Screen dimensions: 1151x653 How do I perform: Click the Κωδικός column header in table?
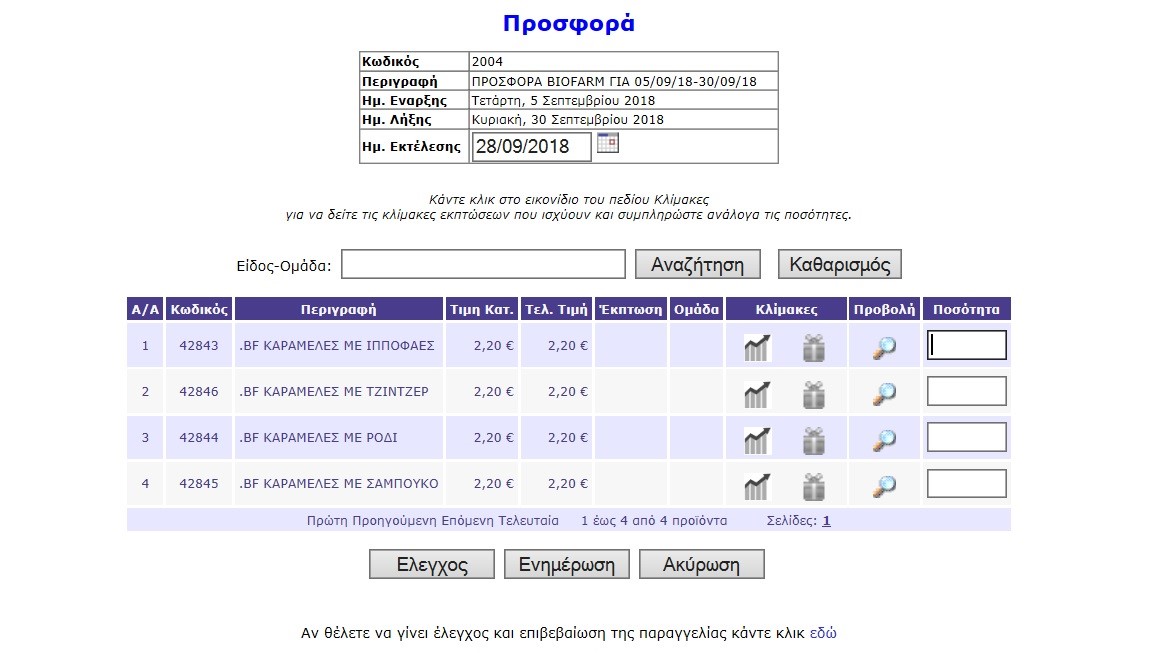(199, 309)
